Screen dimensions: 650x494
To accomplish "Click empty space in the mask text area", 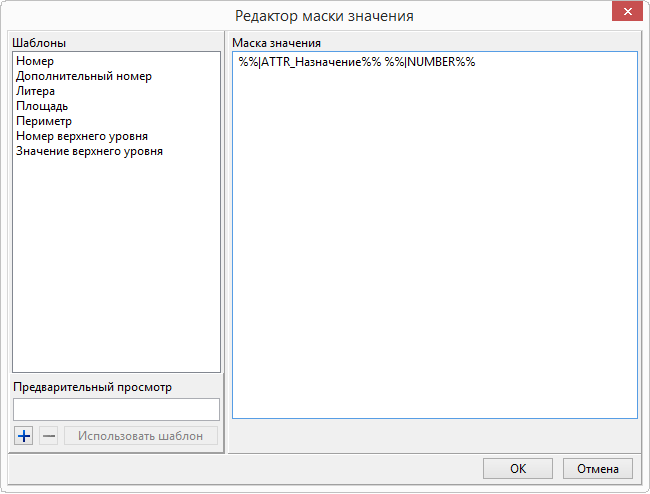I will coord(435,250).
